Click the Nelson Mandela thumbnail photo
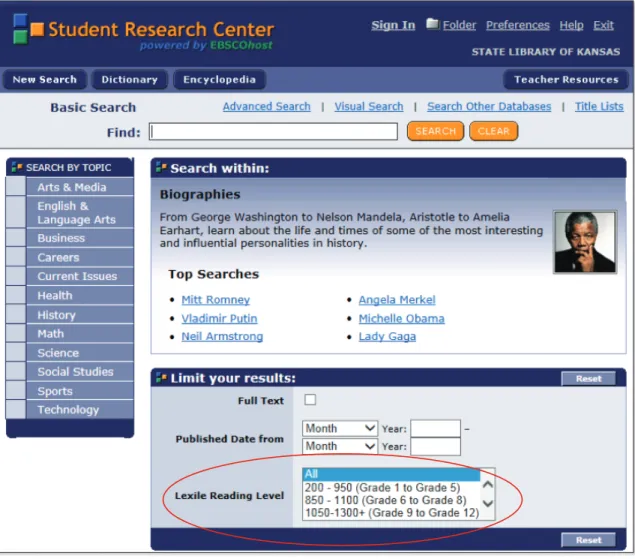 [x=585, y=242]
